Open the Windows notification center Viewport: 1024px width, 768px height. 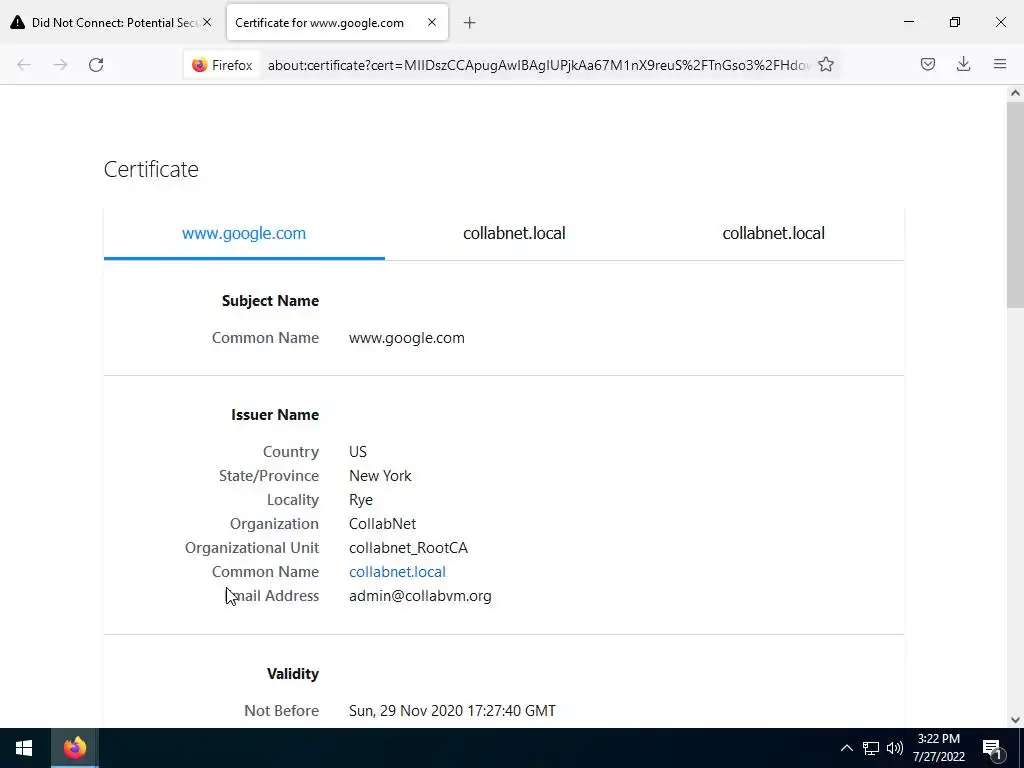(x=993, y=748)
